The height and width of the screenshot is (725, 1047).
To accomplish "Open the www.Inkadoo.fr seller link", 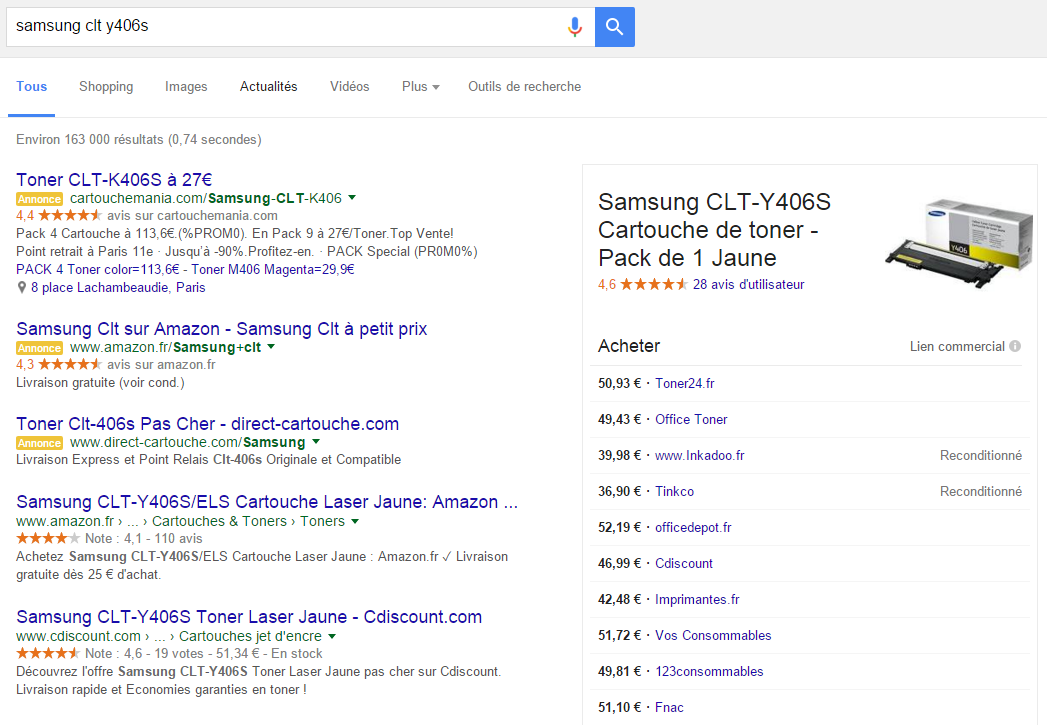I will point(700,455).
